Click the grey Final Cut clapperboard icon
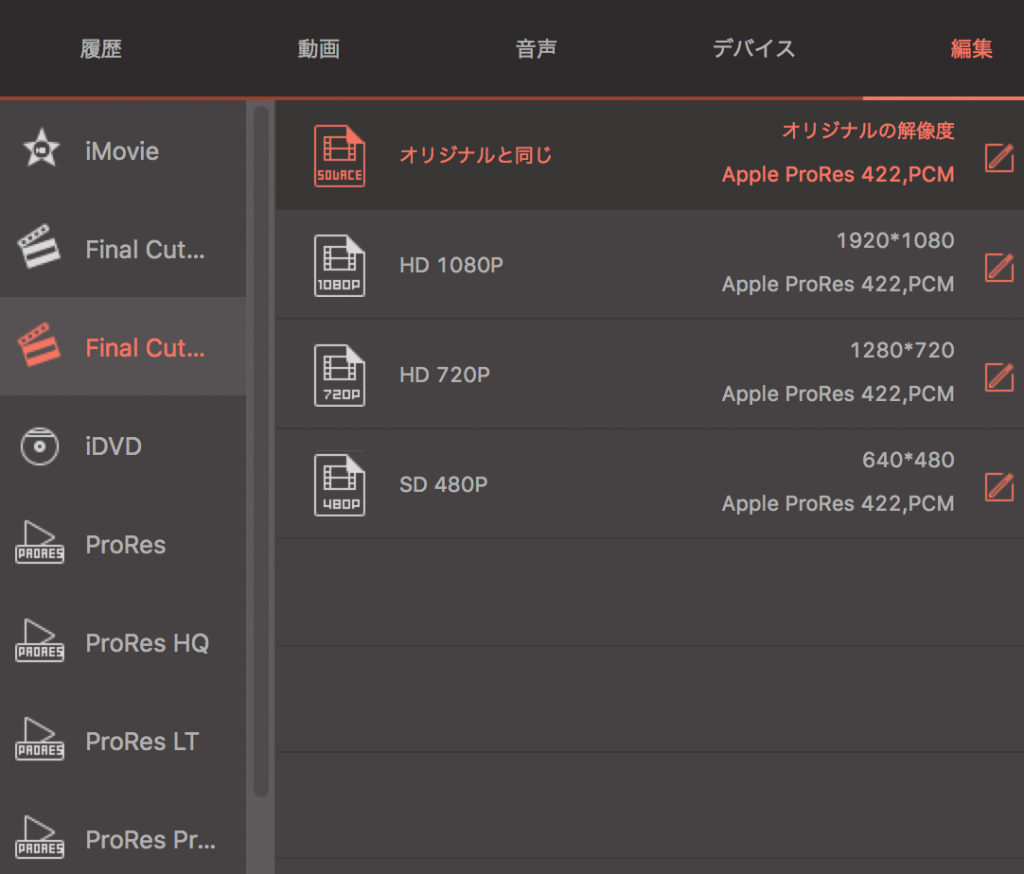Image resolution: width=1024 pixels, height=874 pixels. (39, 246)
